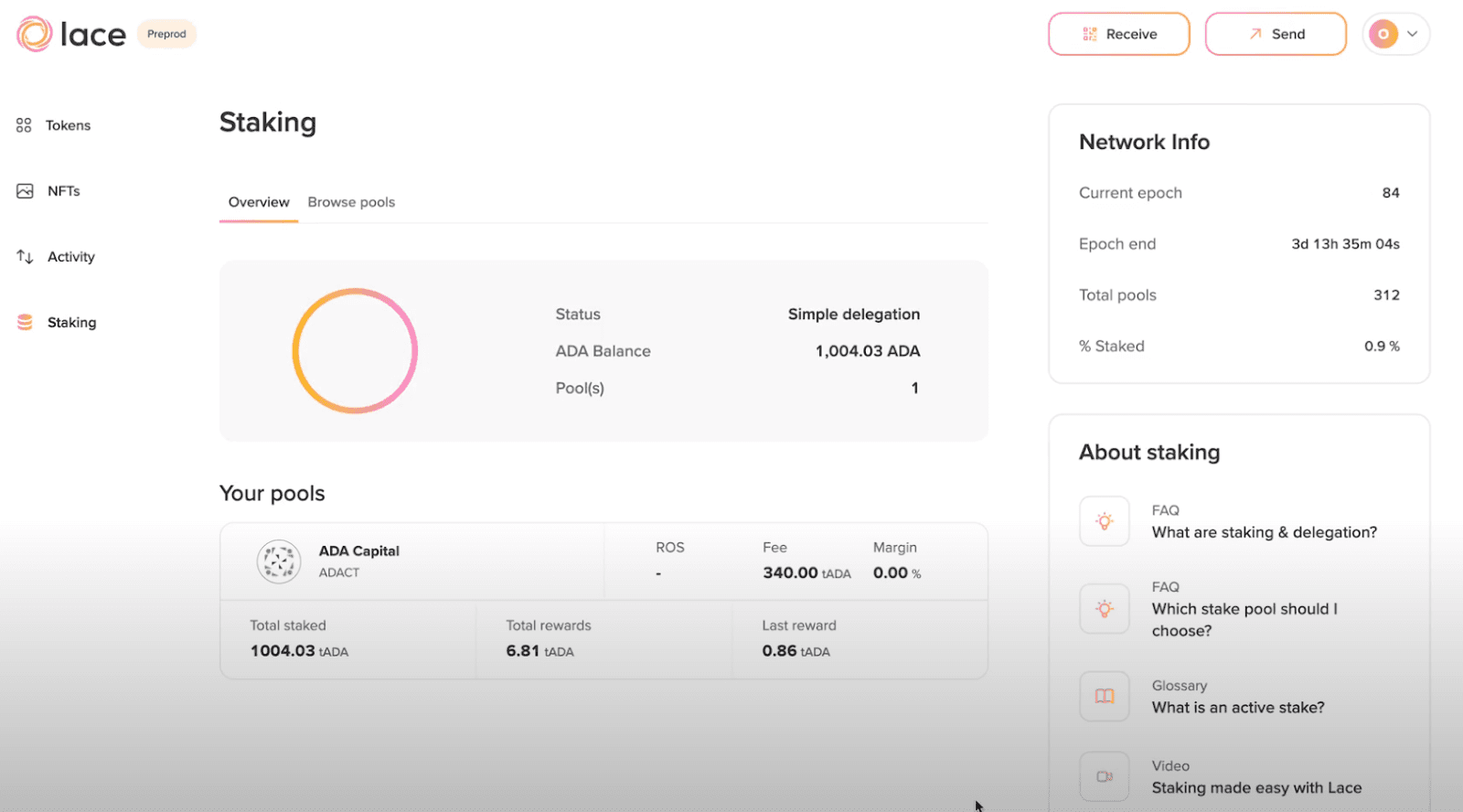Open 'Which stake pool should I choose?' FAQ
This screenshot has height=812, width=1463.
pyautogui.click(x=1244, y=620)
